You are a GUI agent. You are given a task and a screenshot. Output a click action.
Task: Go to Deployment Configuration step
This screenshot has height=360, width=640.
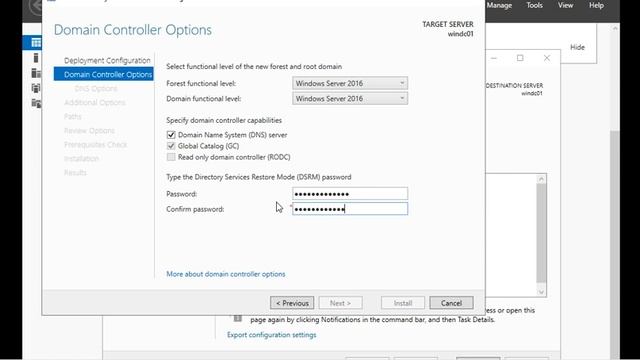point(107,60)
